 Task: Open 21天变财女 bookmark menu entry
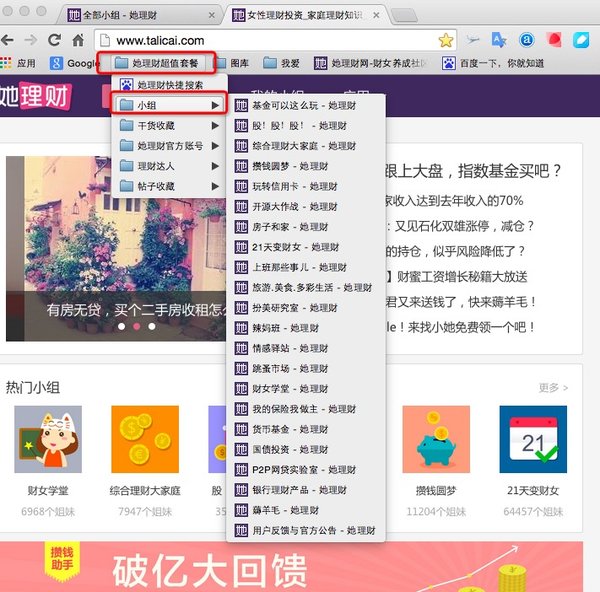point(305,247)
